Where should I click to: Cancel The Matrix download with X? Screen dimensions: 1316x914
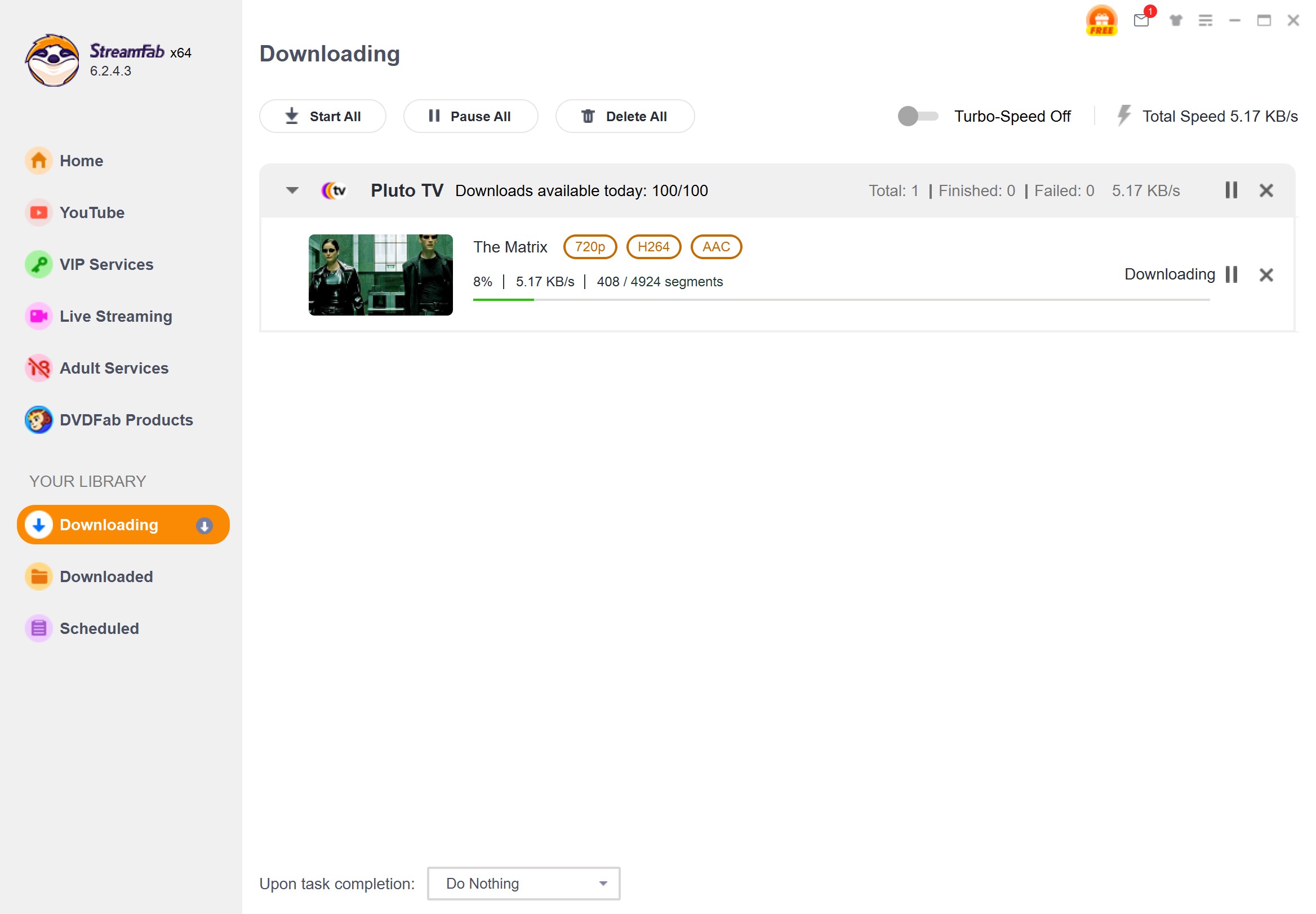tap(1266, 275)
